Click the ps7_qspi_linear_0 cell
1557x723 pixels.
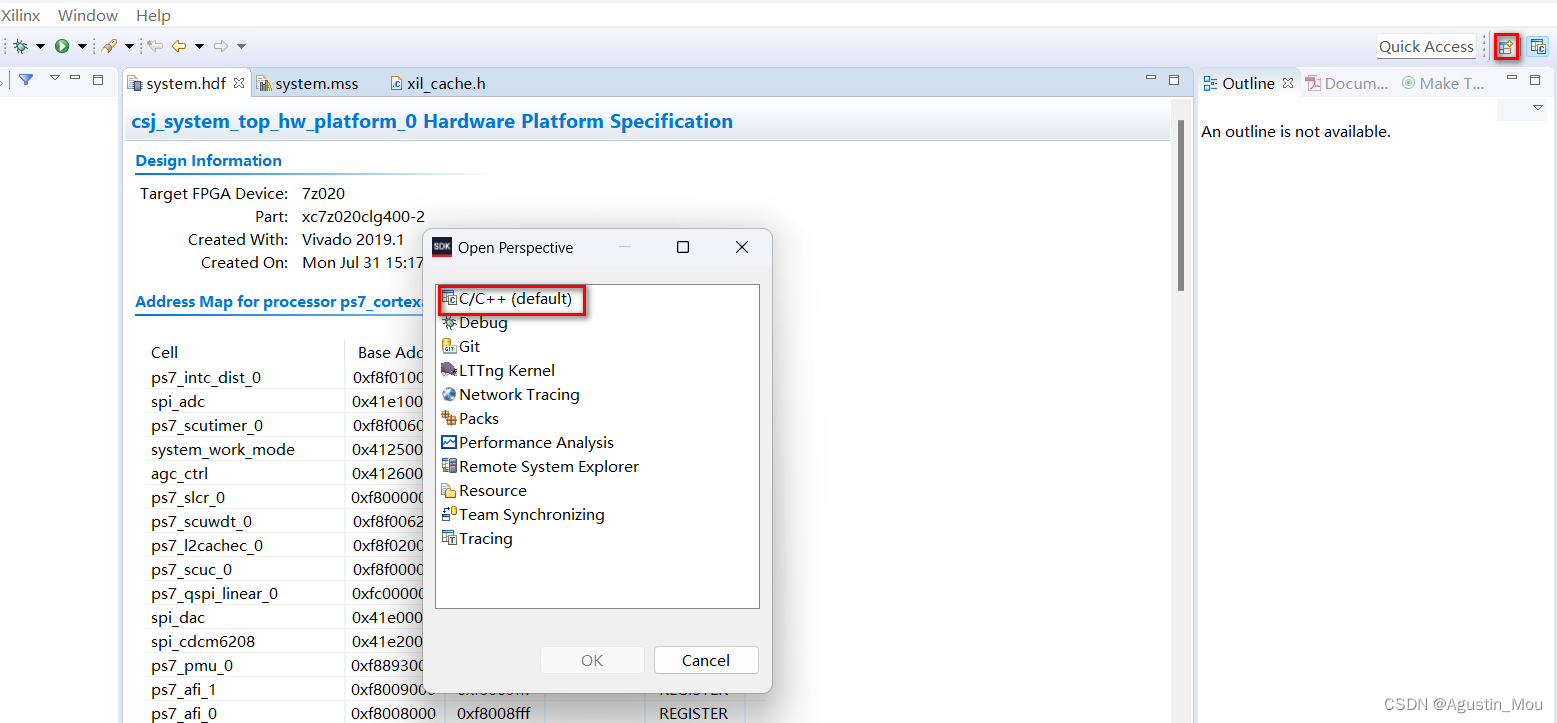click(x=215, y=593)
